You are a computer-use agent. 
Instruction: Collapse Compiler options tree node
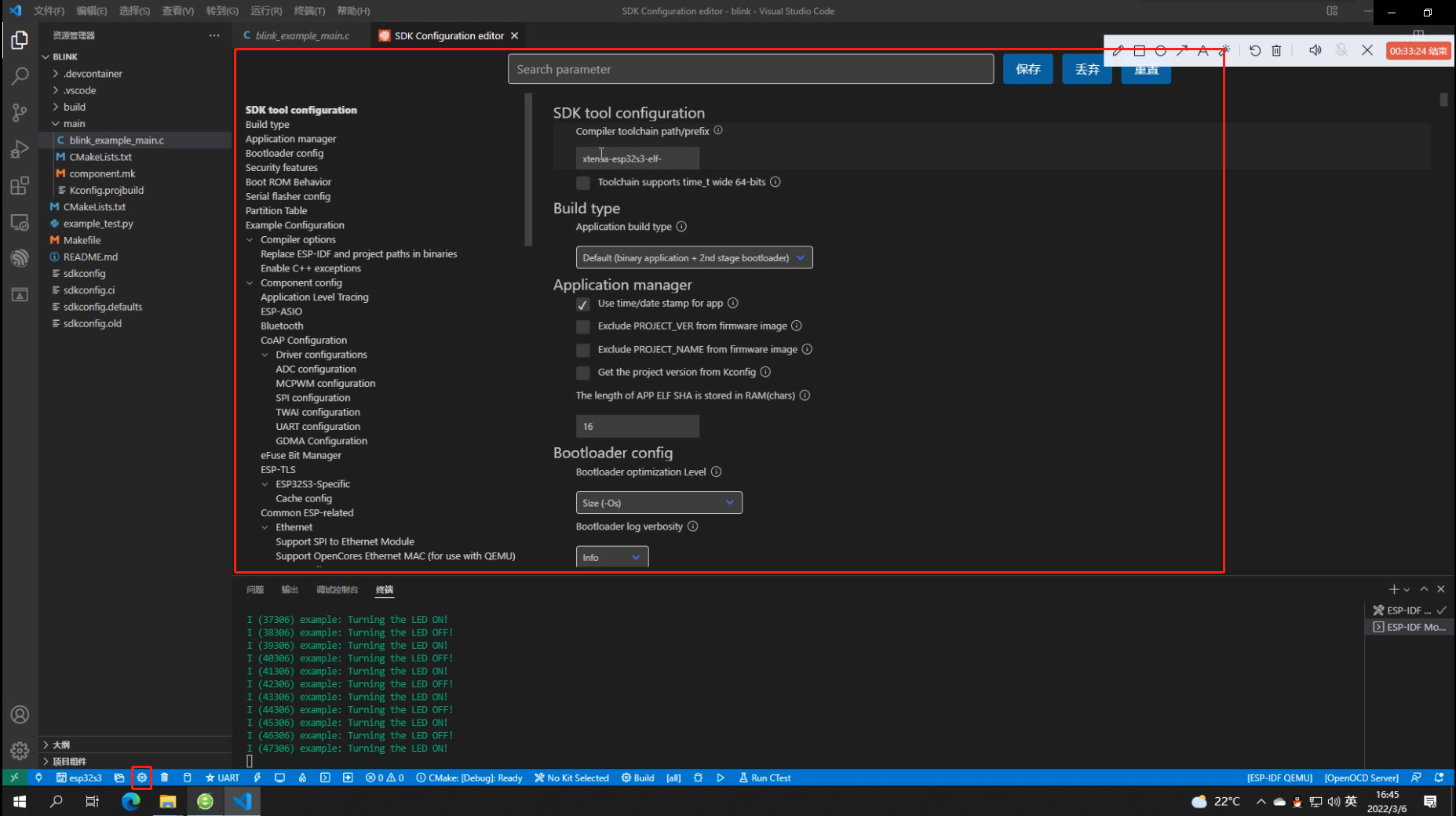click(250, 240)
